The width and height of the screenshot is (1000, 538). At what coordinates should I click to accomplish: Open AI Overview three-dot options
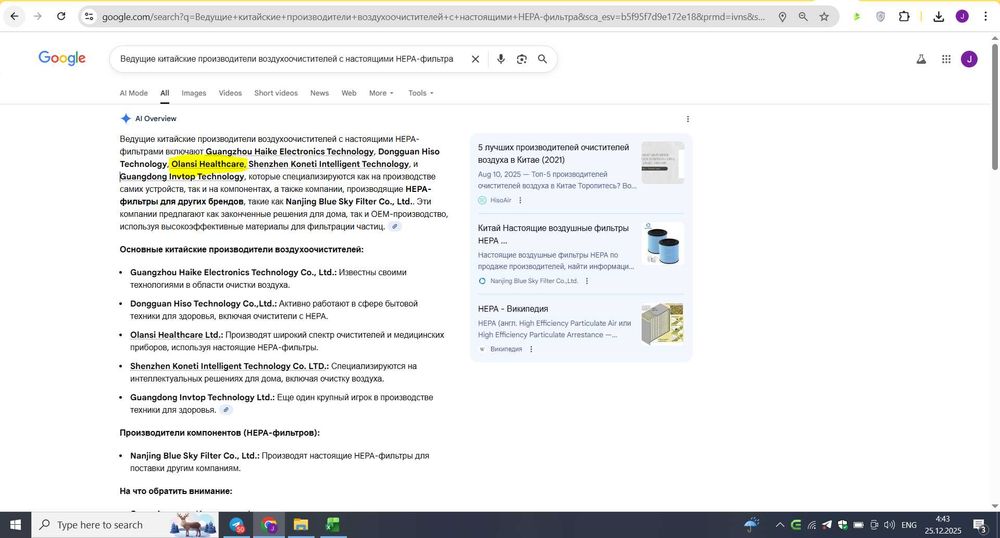(688, 119)
